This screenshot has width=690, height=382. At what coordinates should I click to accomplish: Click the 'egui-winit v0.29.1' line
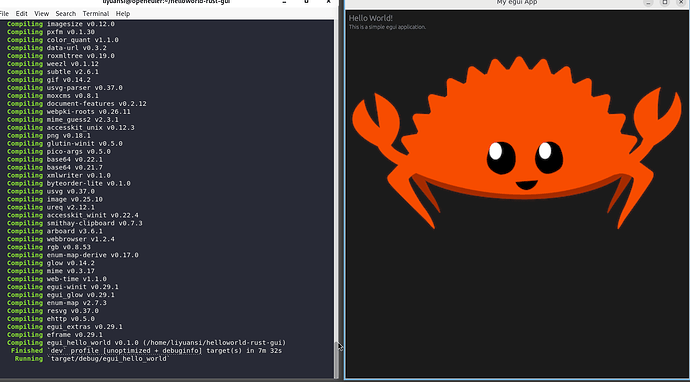[62, 287]
